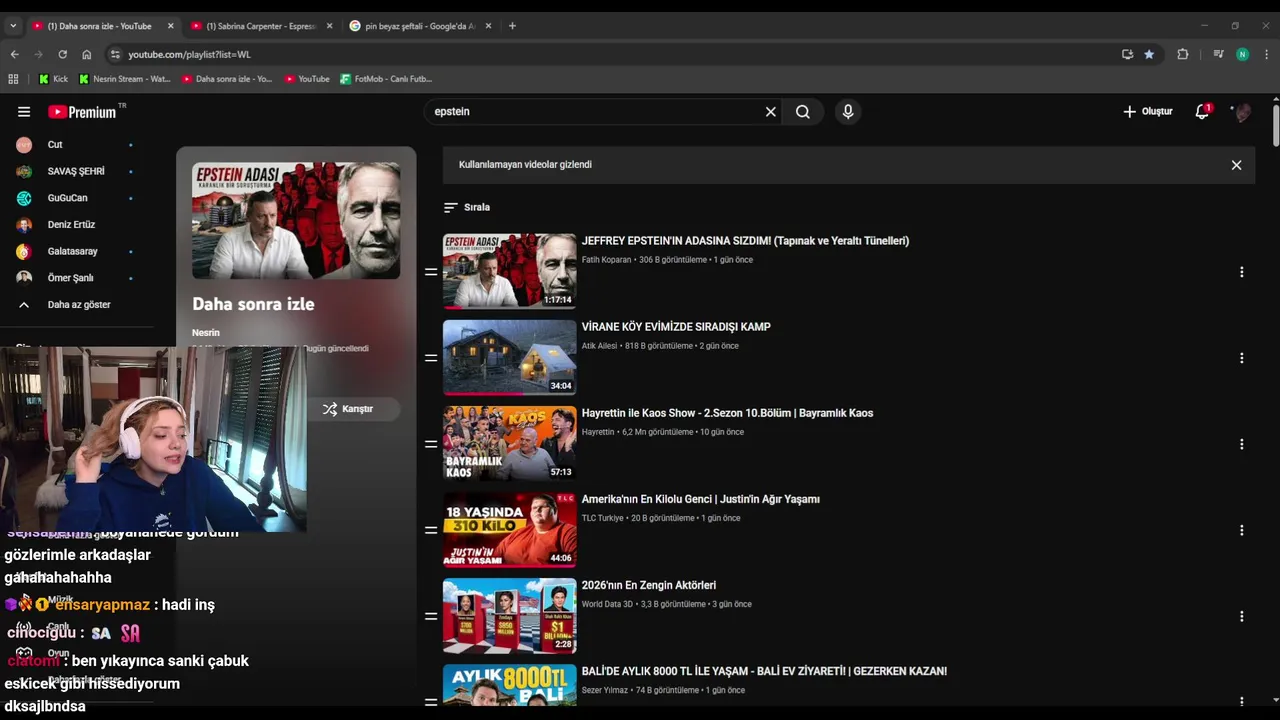Grab reorder handle of VİRANE KÖY video
Image resolution: width=1280 pixels, height=720 pixels.
[x=431, y=358]
